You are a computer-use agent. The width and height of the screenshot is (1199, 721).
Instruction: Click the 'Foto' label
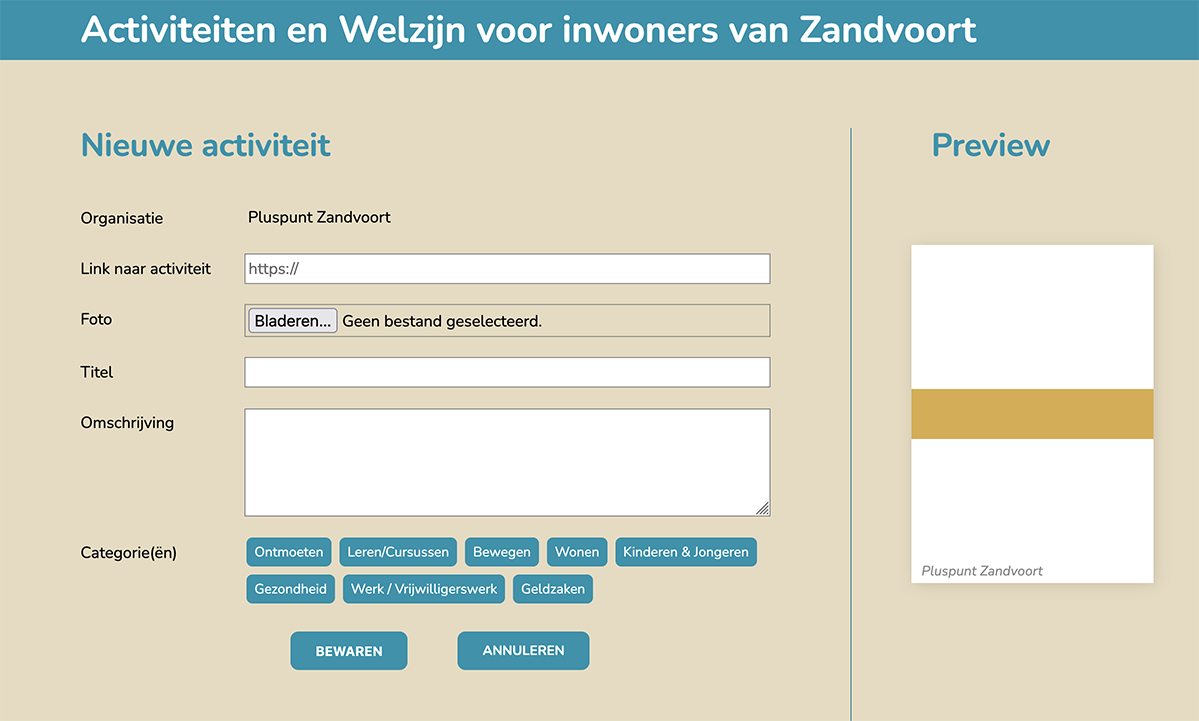click(x=96, y=320)
